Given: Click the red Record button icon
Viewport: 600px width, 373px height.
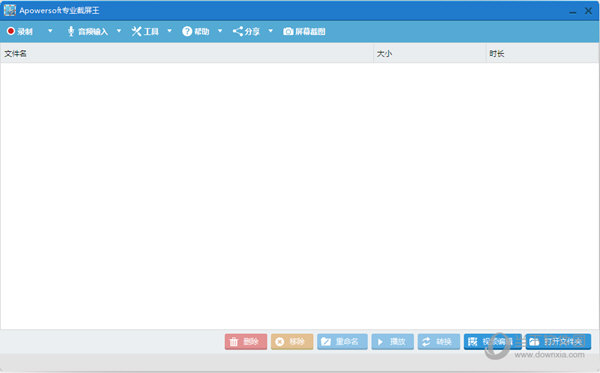Looking at the screenshot, I should click(11, 31).
